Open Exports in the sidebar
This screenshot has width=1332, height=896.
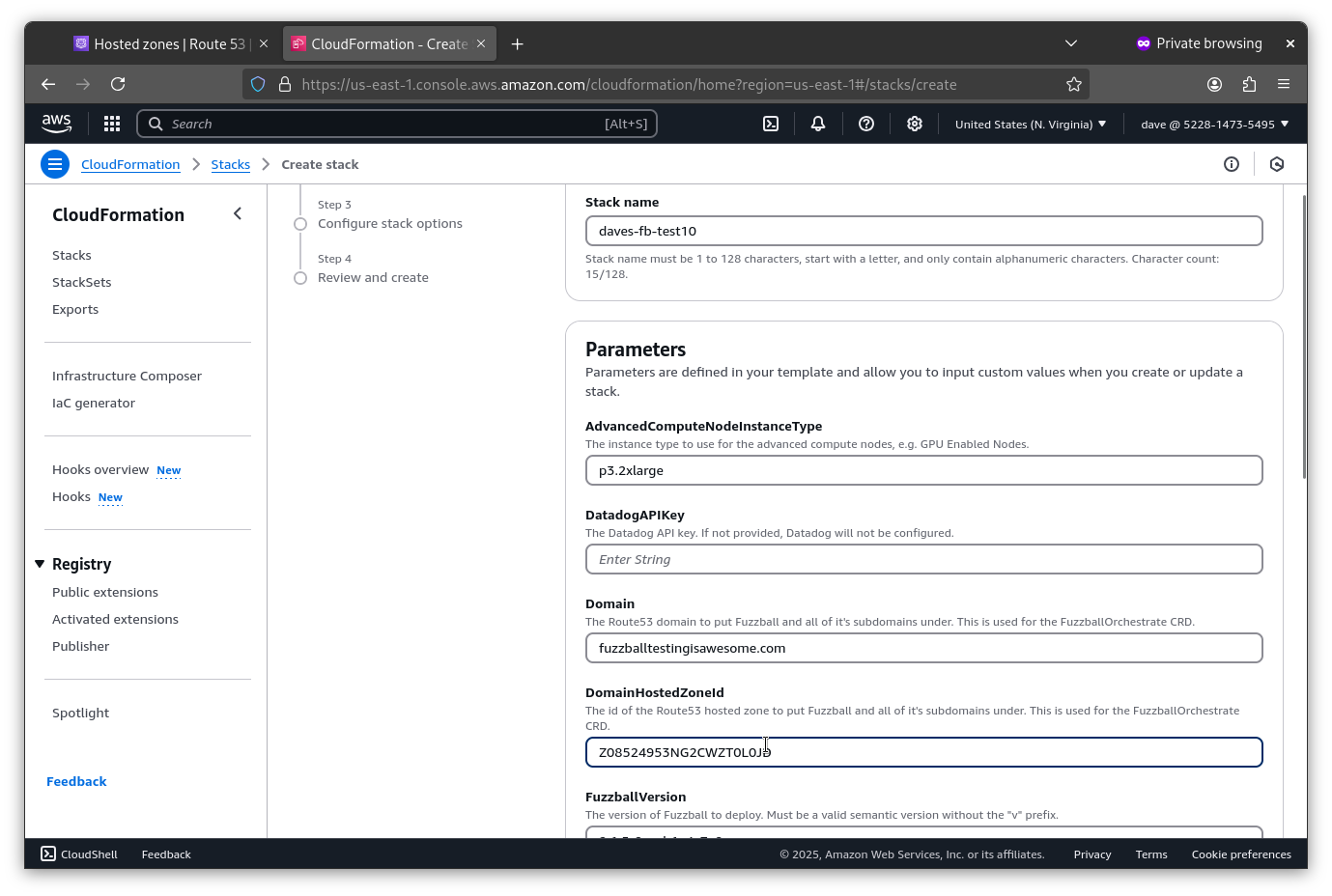(x=75, y=309)
